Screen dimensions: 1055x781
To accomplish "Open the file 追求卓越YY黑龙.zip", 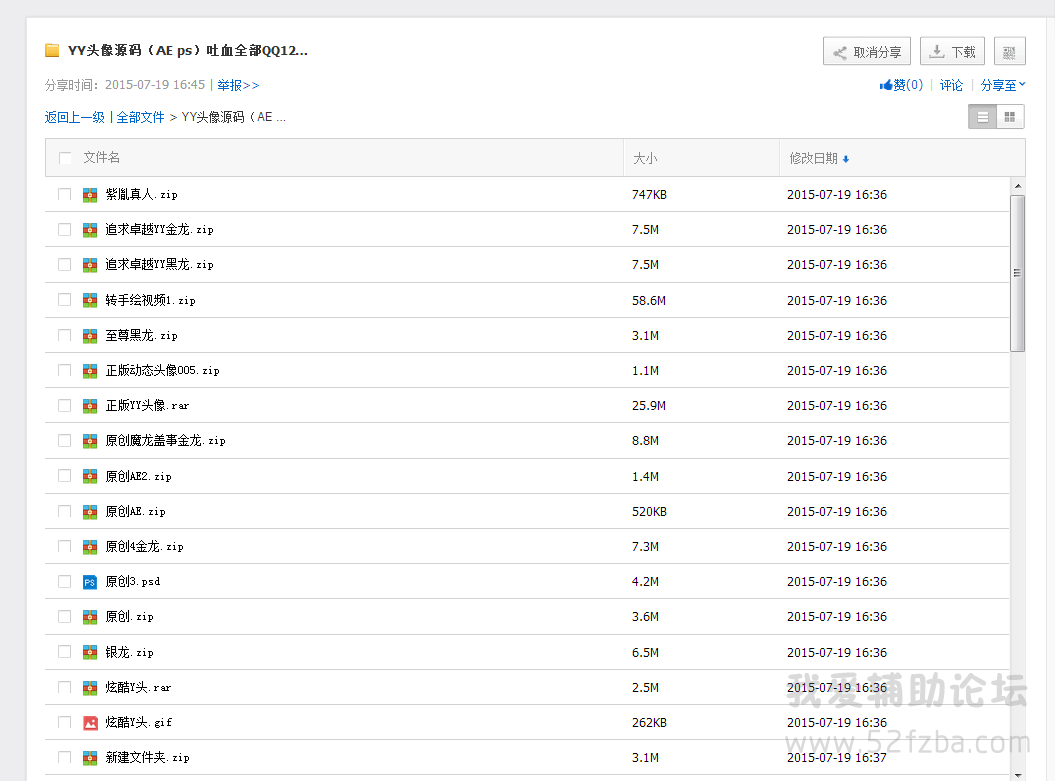I will click(x=159, y=265).
